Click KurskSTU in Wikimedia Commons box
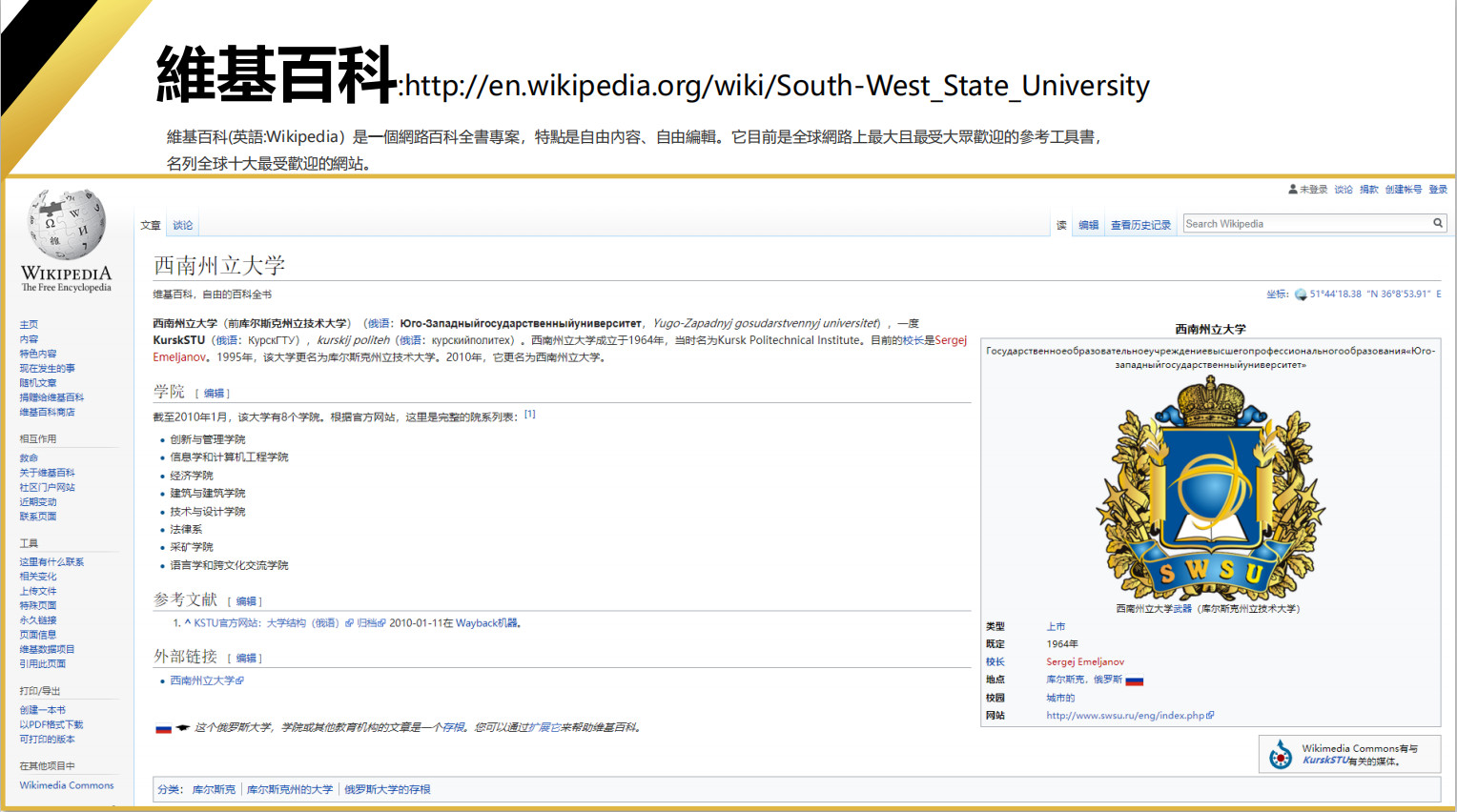Screen dimensions: 1457x812 click(1325, 761)
